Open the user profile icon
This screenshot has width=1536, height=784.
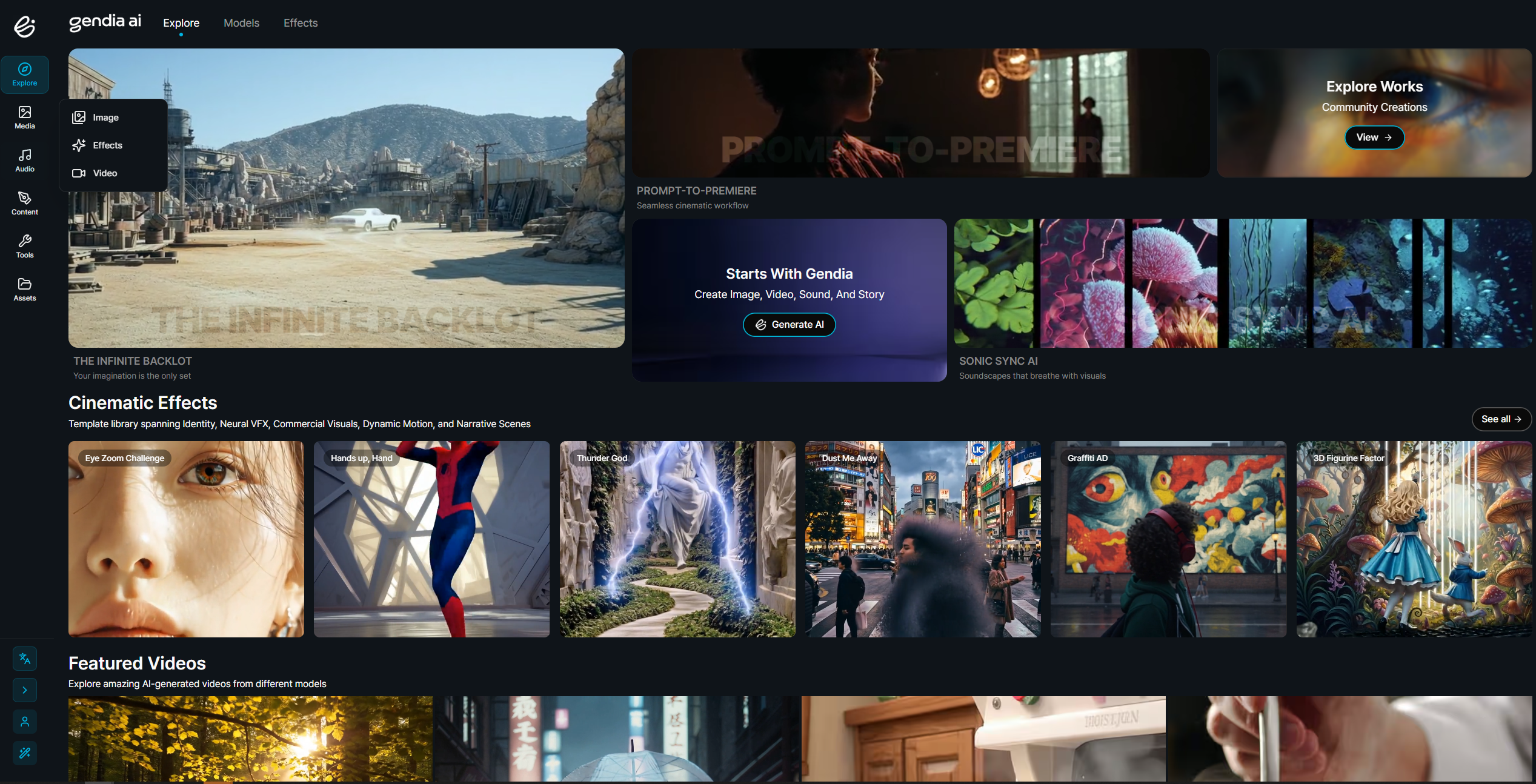25,722
